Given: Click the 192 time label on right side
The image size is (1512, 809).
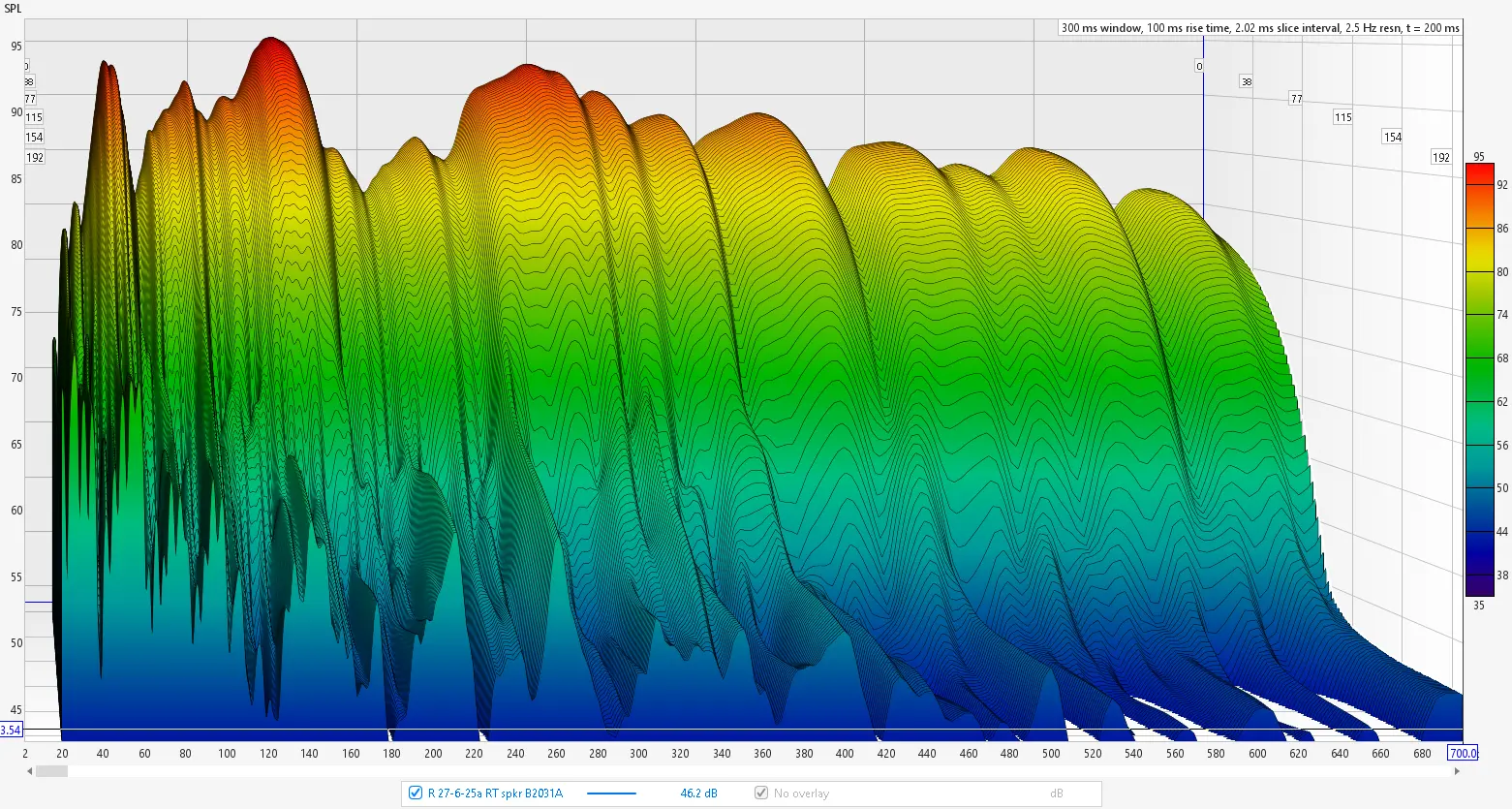Looking at the screenshot, I should [1441, 157].
